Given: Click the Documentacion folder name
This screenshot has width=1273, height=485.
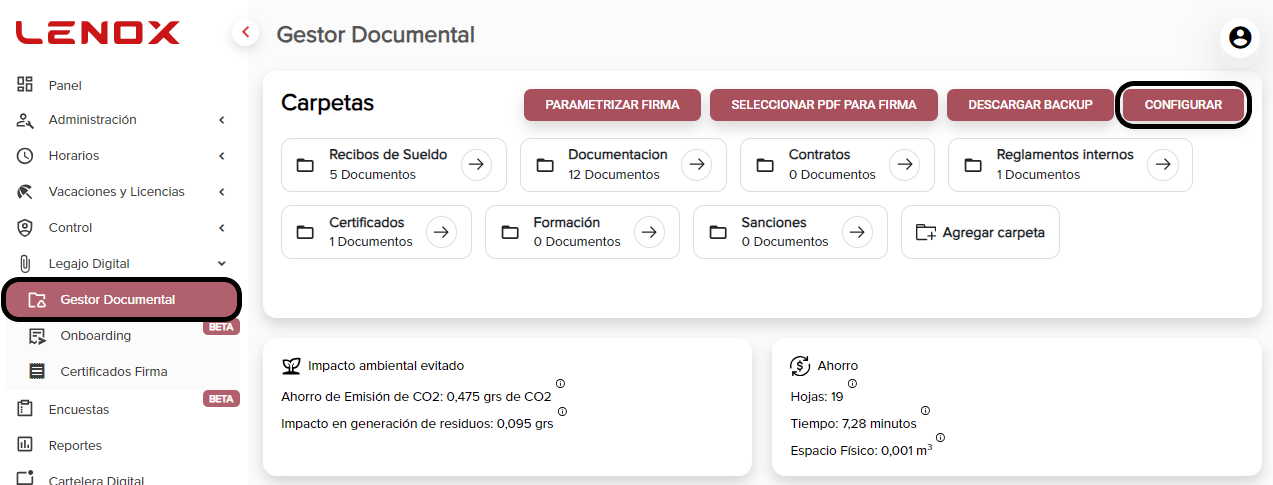Looking at the screenshot, I should 618,155.
